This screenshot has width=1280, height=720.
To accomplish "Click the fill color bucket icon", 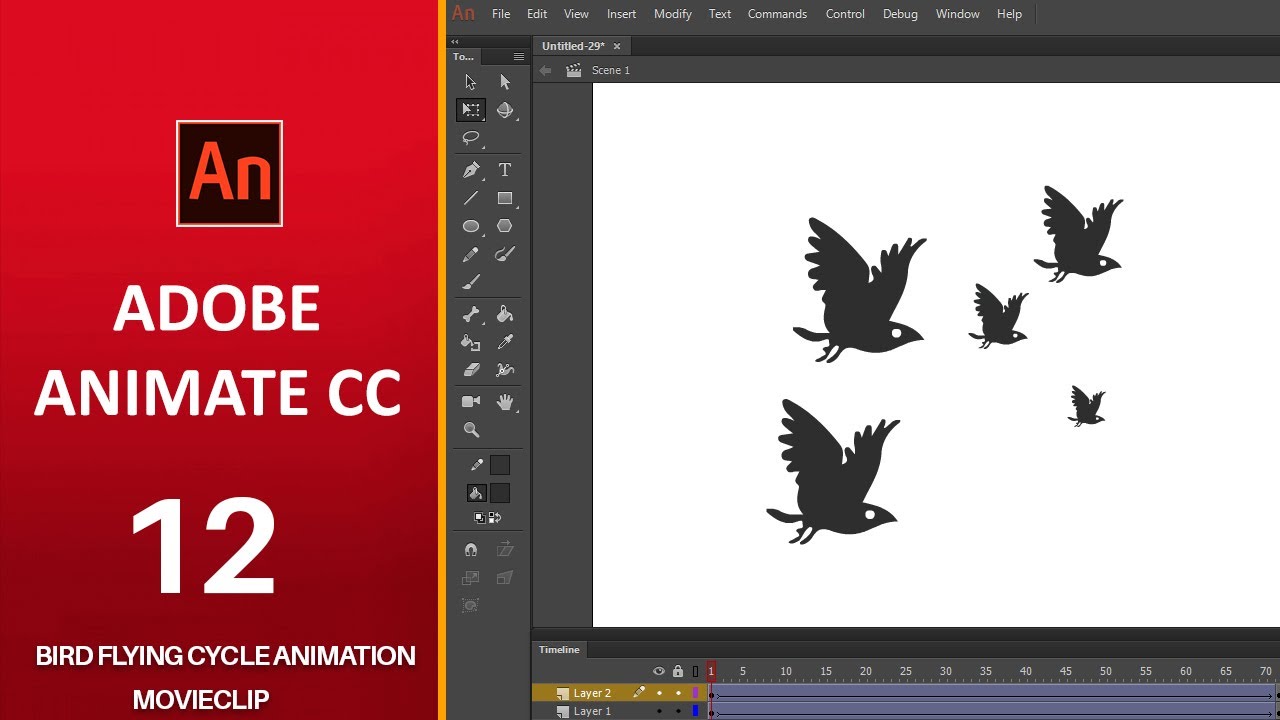I will (477, 493).
